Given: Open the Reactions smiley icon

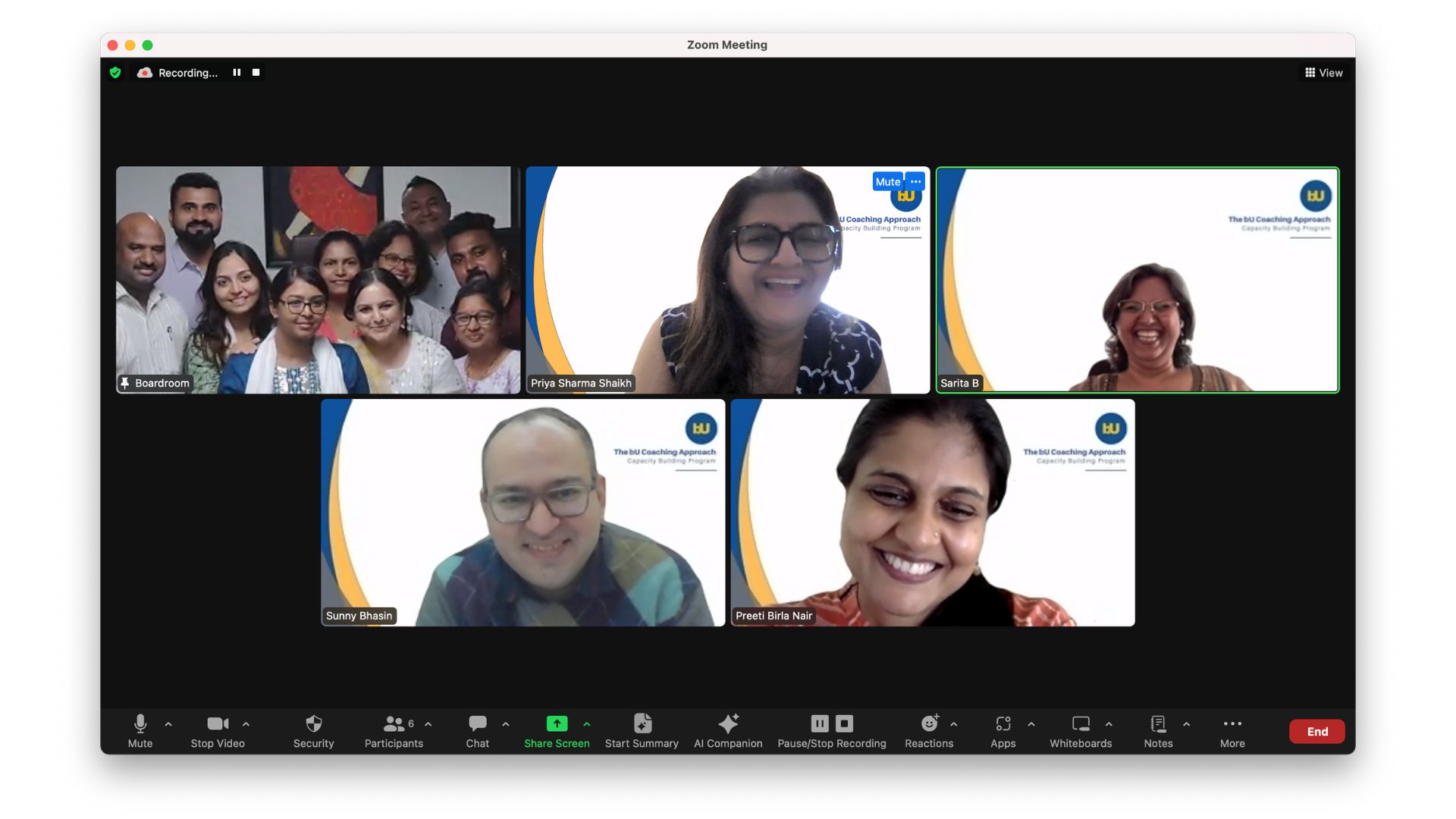Looking at the screenshot, I should pos(929,723).
